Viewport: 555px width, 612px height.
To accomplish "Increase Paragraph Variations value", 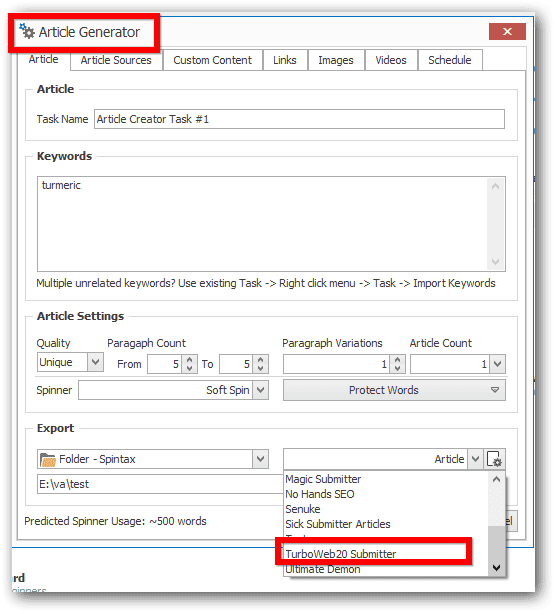I will (397, 360).
